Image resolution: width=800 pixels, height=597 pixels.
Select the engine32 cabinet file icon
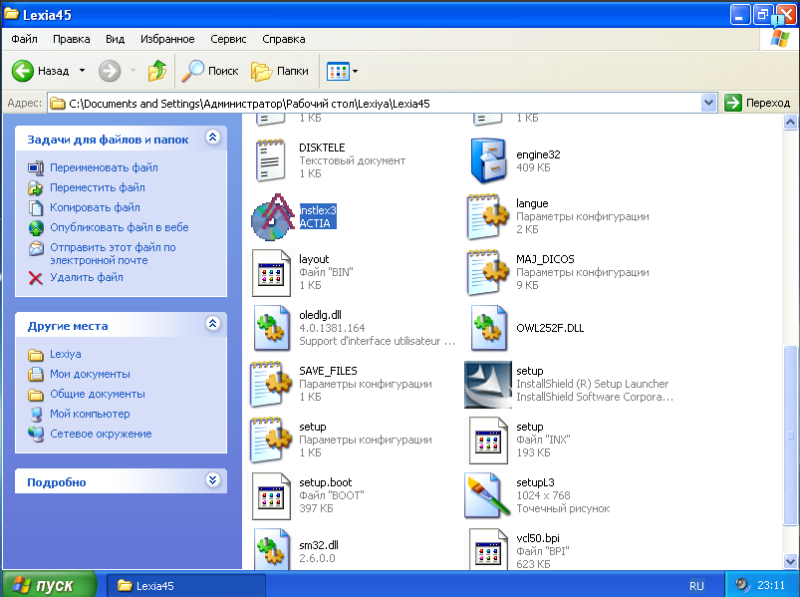pos(489,160)
